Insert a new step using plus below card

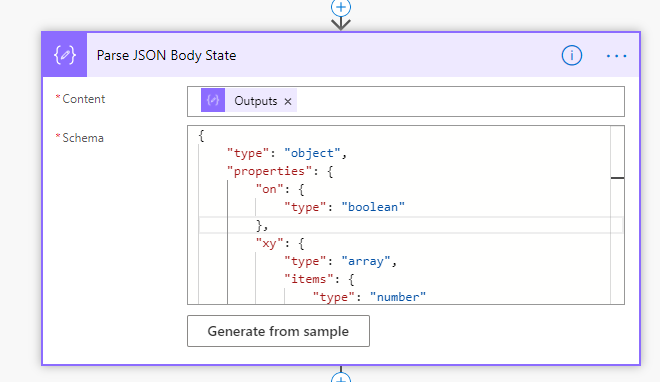[x=341, y=377]
